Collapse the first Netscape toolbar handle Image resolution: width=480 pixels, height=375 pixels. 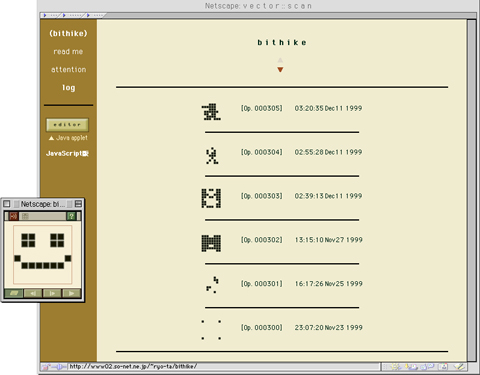coord(51,15)
